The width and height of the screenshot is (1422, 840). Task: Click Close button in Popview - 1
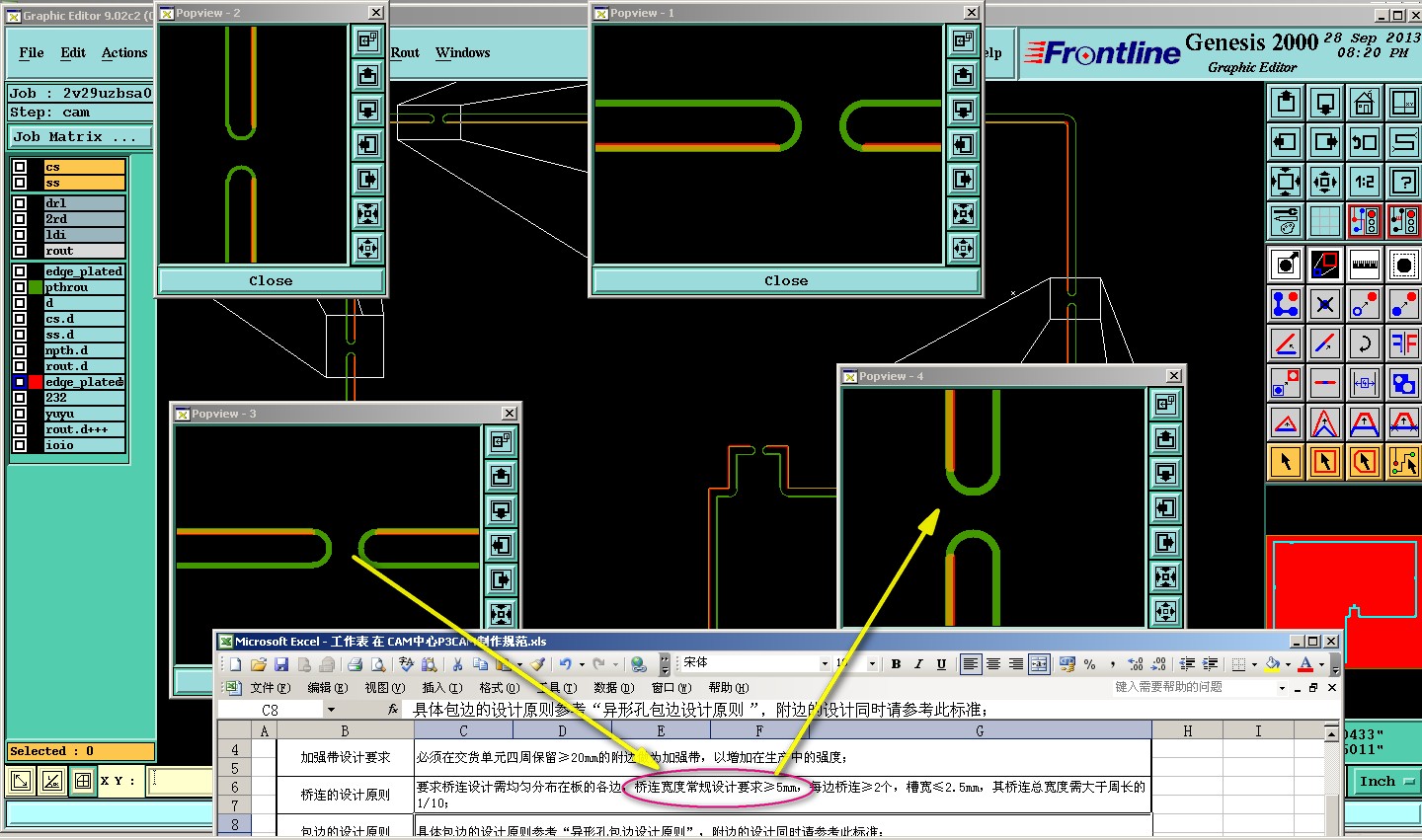(x=786, y=280)
